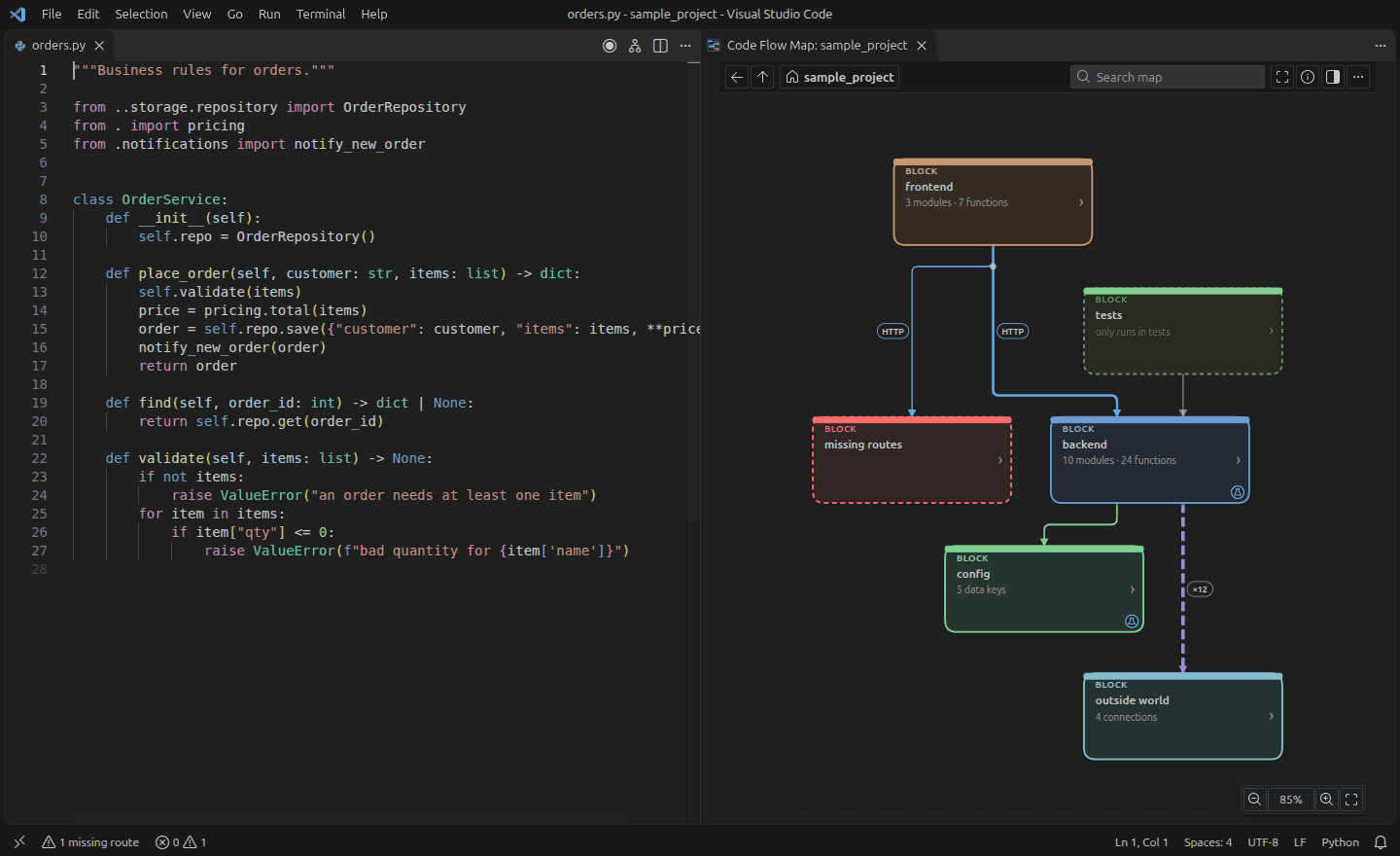This screenshot has height=856, width=1400.
Task: Open the flow-map tree icon beside the split editor button
Action: click(x=635, y=46)
